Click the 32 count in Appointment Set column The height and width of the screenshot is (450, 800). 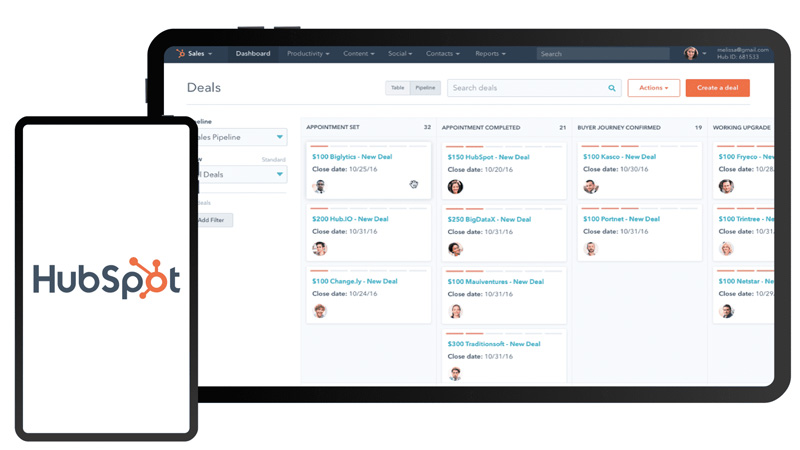[x=428, y=127]
